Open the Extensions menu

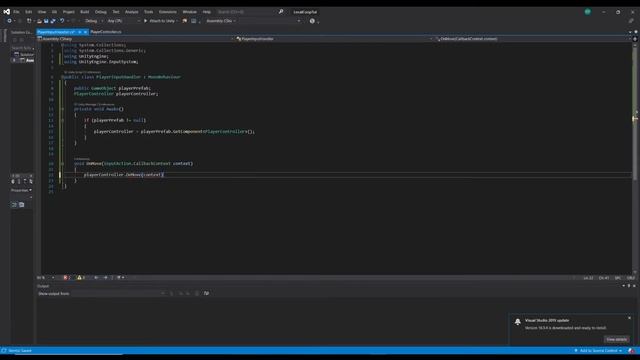coord(168,12)
